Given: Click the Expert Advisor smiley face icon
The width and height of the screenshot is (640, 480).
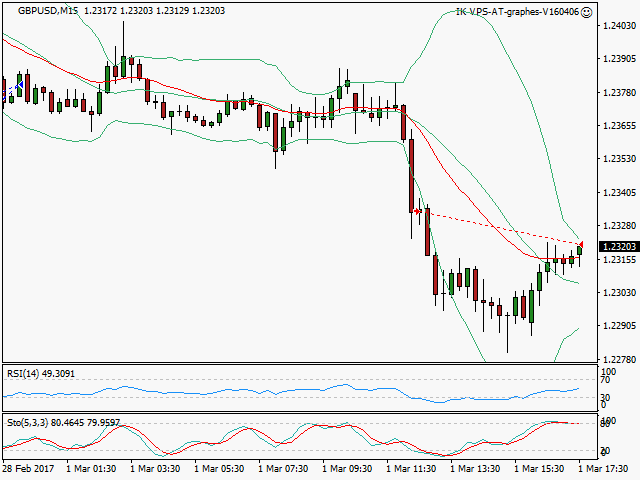Looking at the screenshot, I should click(586, 12).
